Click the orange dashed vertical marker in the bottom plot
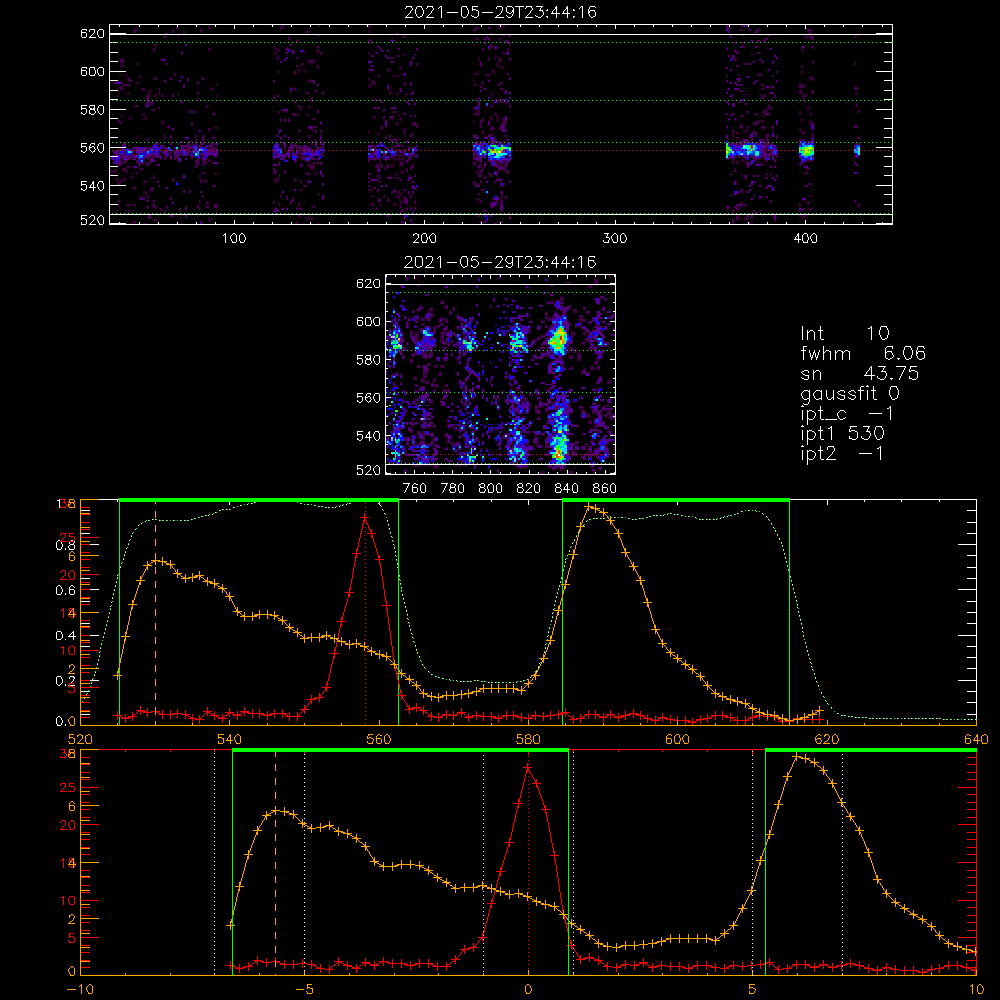Image resolution: width=1000 pixels, height=1000 pixels. click(276, 861)
